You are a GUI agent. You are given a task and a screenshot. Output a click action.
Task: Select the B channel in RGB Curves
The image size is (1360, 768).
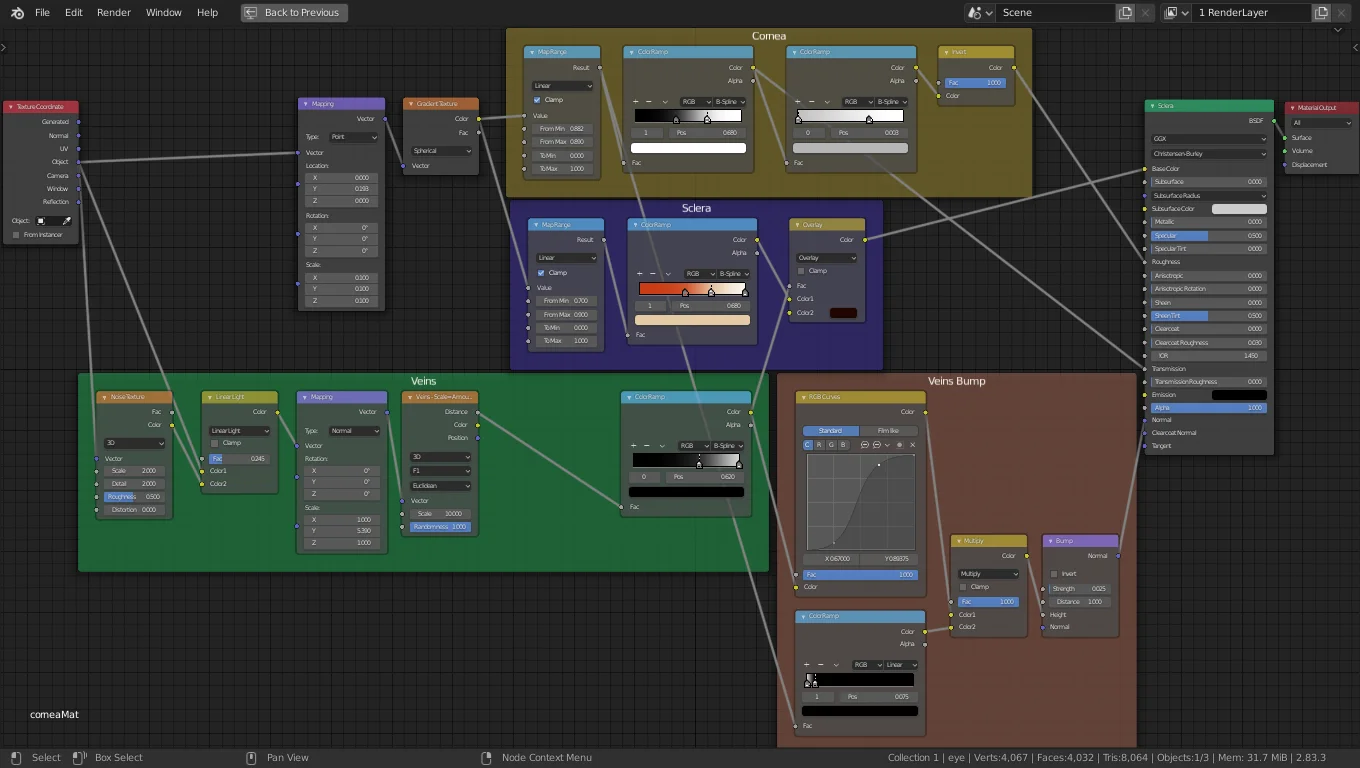point(844,444)
